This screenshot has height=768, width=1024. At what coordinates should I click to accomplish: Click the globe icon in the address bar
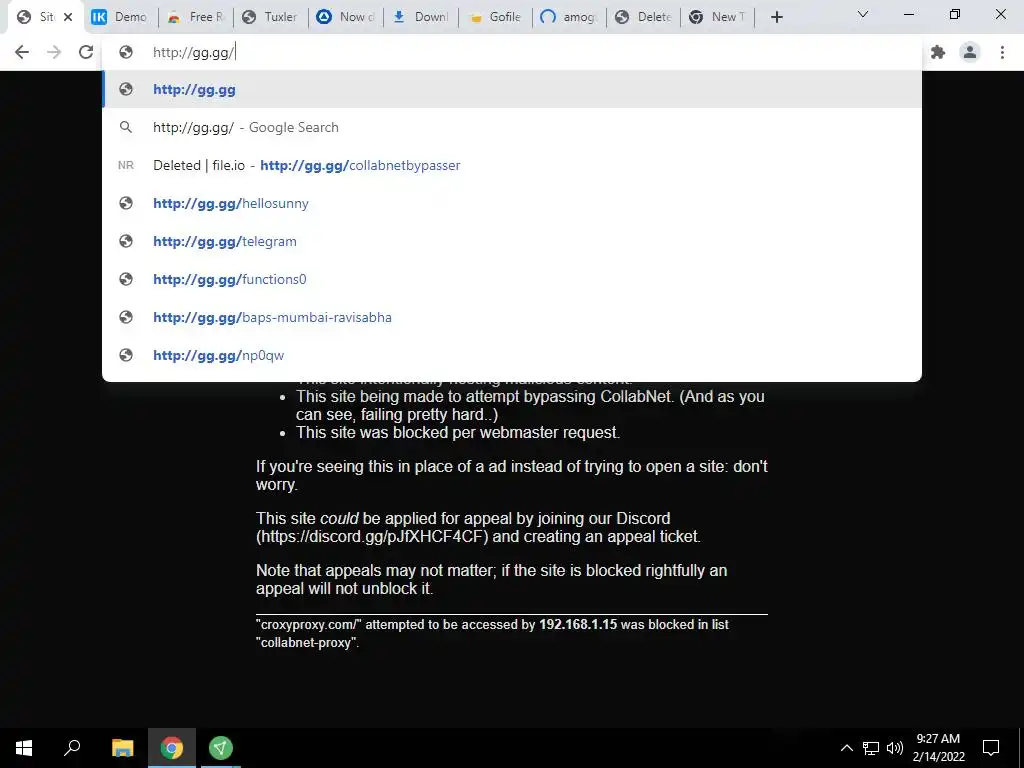126,52
